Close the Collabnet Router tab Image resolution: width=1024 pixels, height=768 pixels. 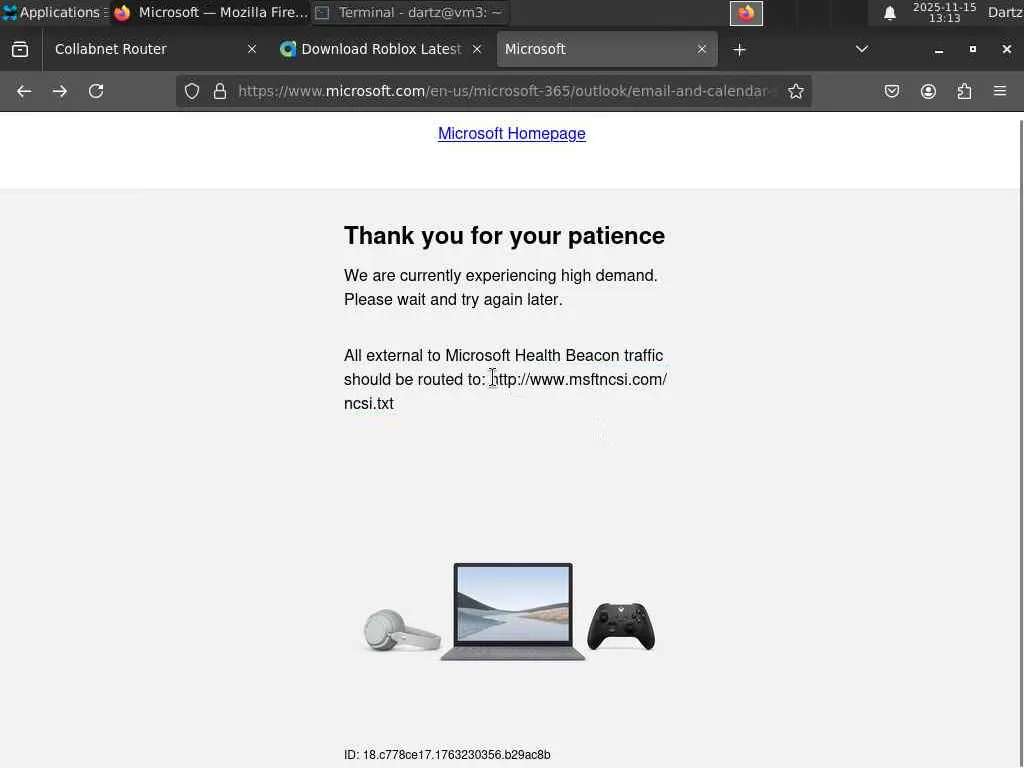tap(251, 49)
